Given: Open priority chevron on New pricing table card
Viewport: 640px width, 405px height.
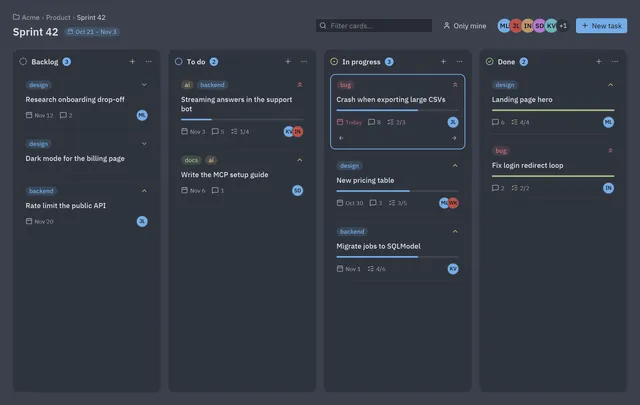Looking at the screenshot, I should [x=455, y=166].
